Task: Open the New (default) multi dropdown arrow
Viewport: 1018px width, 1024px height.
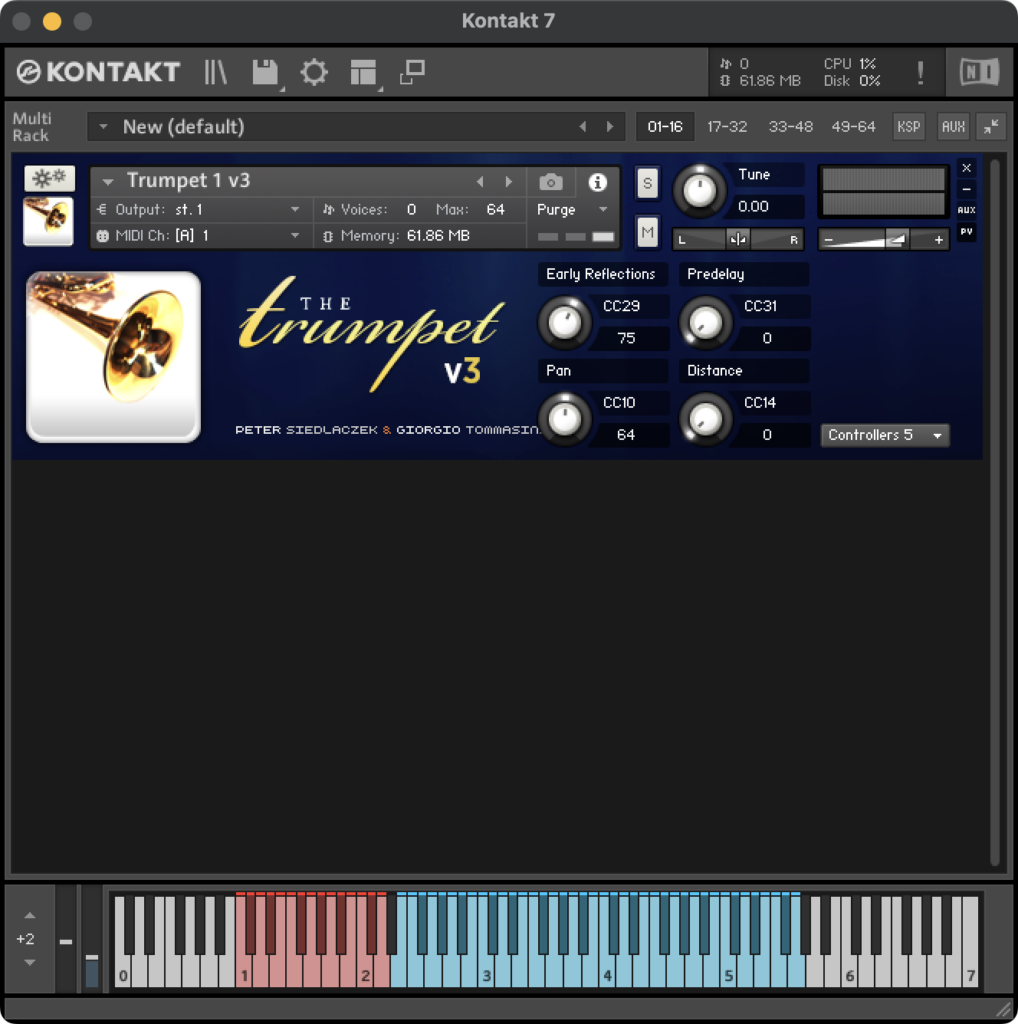Action: pos(103,126)
